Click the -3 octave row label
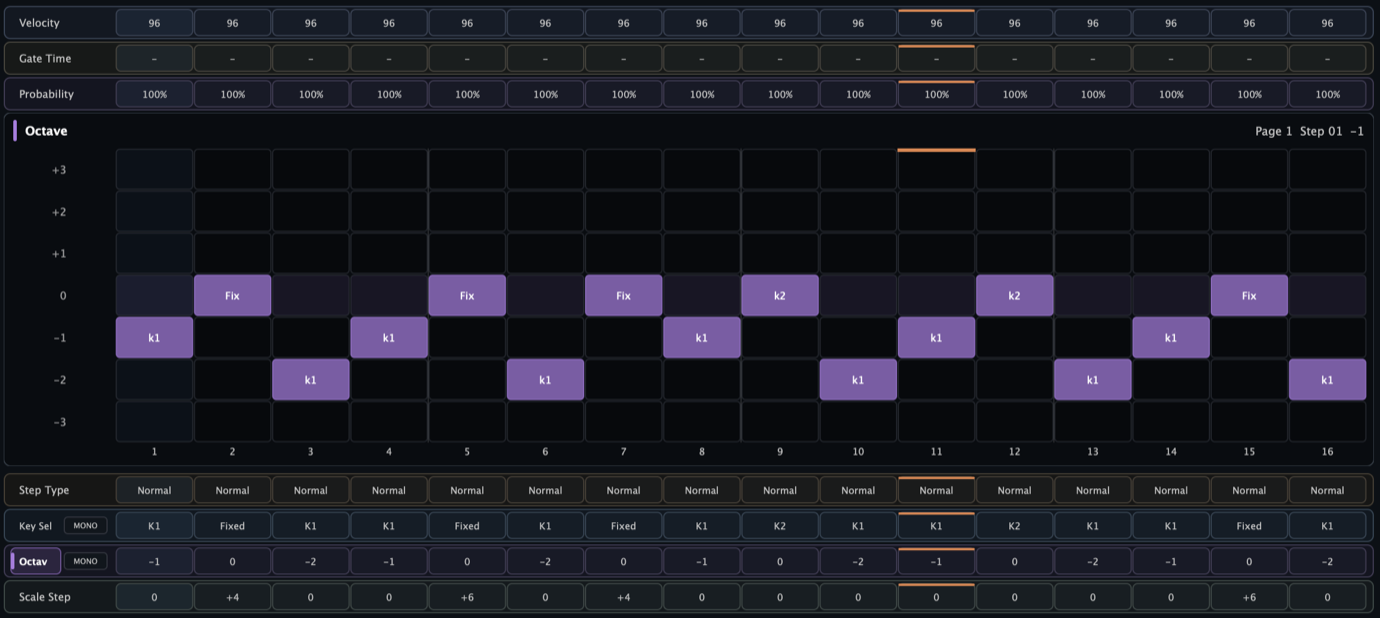The height and width of the screenshot is (618, 1380). pyautogui.click(x=59, y=422)
